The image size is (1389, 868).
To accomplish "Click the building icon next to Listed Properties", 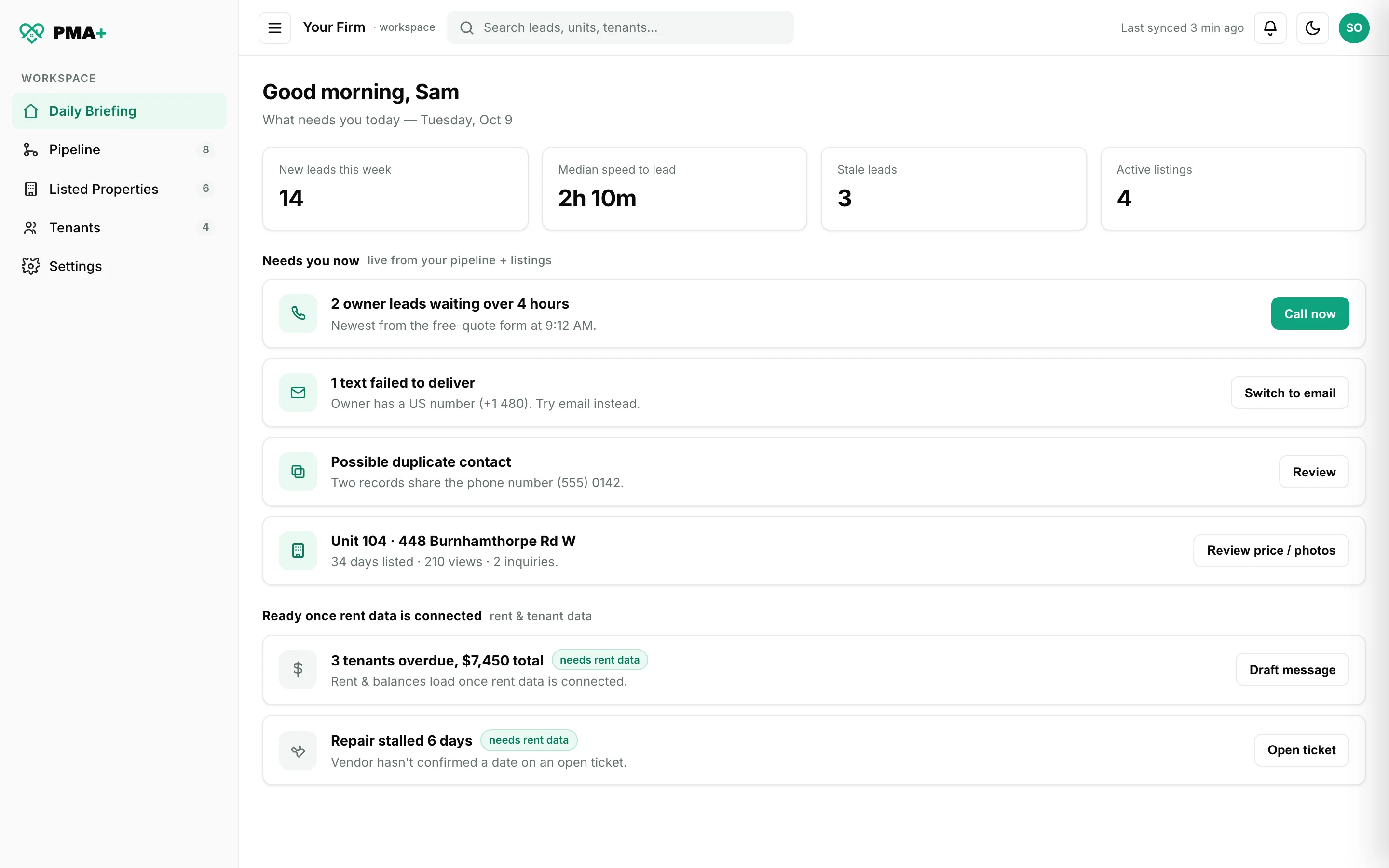I will [30, 189].
